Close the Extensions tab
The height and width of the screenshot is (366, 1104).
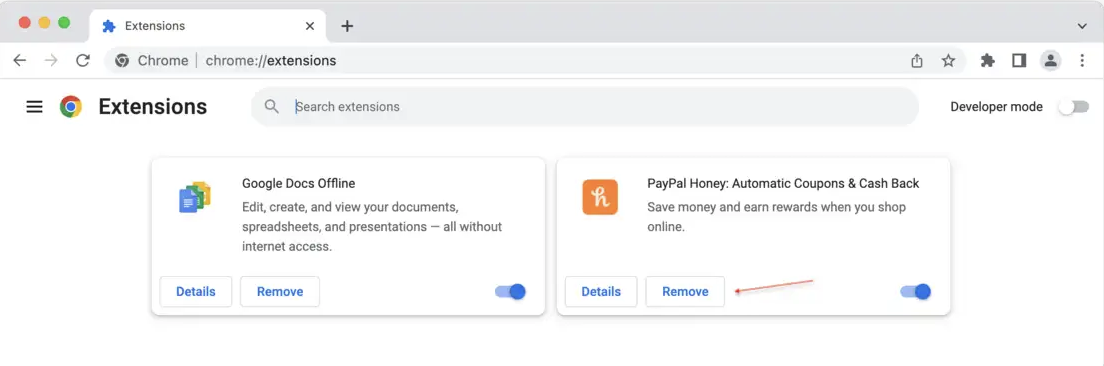point(310,26)
